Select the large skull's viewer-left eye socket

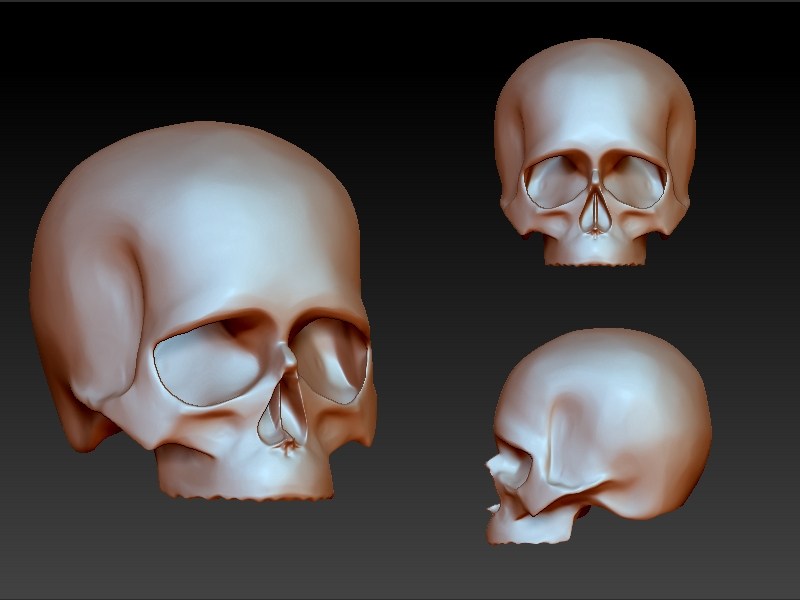(x=207, y=365)
